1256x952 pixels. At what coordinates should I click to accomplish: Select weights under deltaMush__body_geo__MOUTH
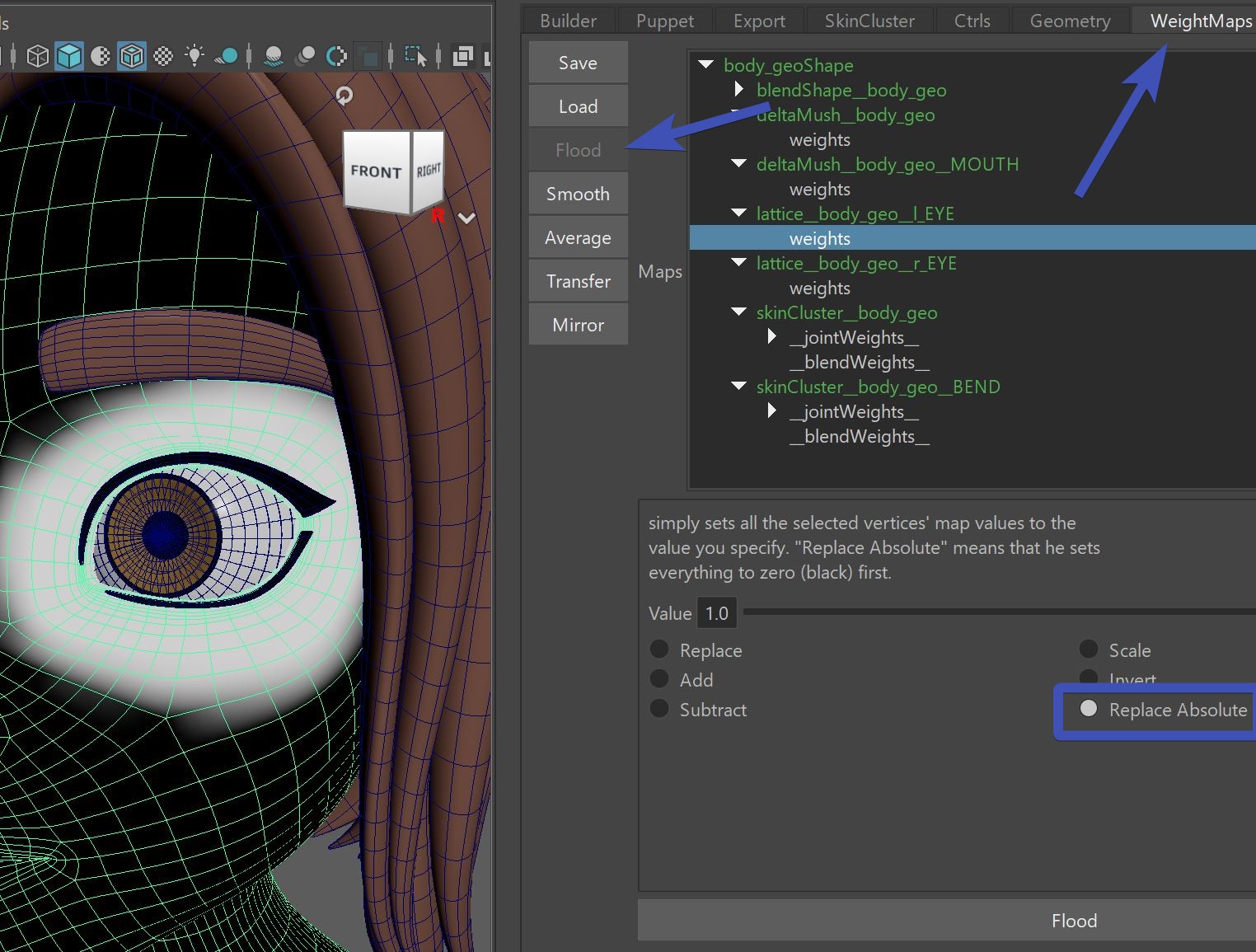point(819,189)
